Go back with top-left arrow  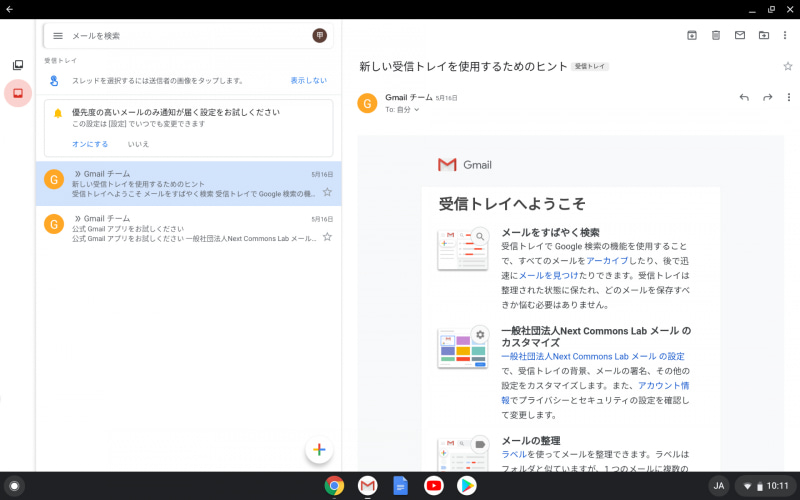(x=9, y=9)
